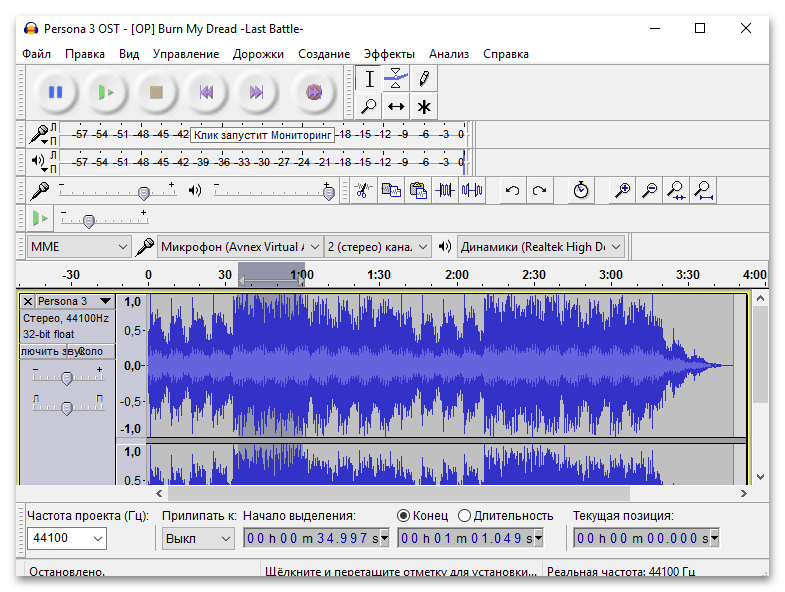Paste audio with the clipboard icon
This screenshot has width=785, height=592.
click(418, 190)
